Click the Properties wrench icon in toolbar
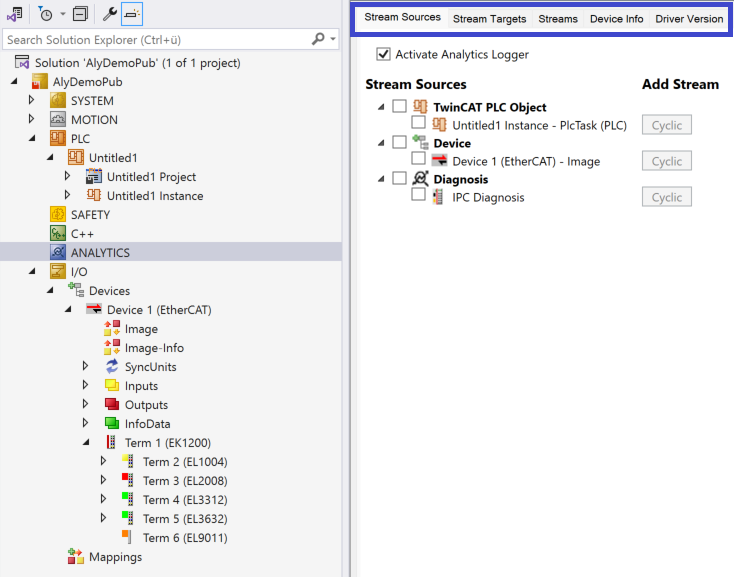This screenshot has height=577, width=734. pyautogui.click(x=110, y=14)
